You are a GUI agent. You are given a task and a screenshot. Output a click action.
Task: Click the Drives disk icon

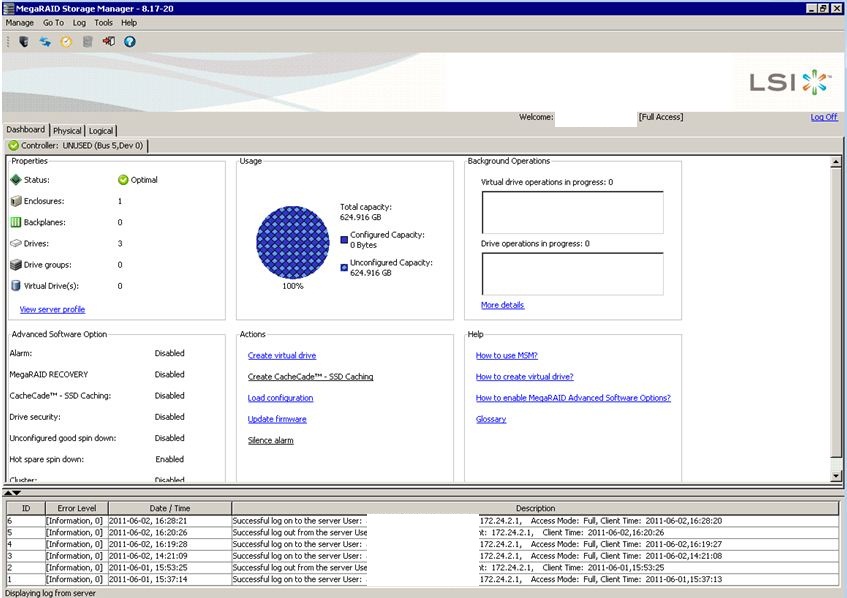16,243
